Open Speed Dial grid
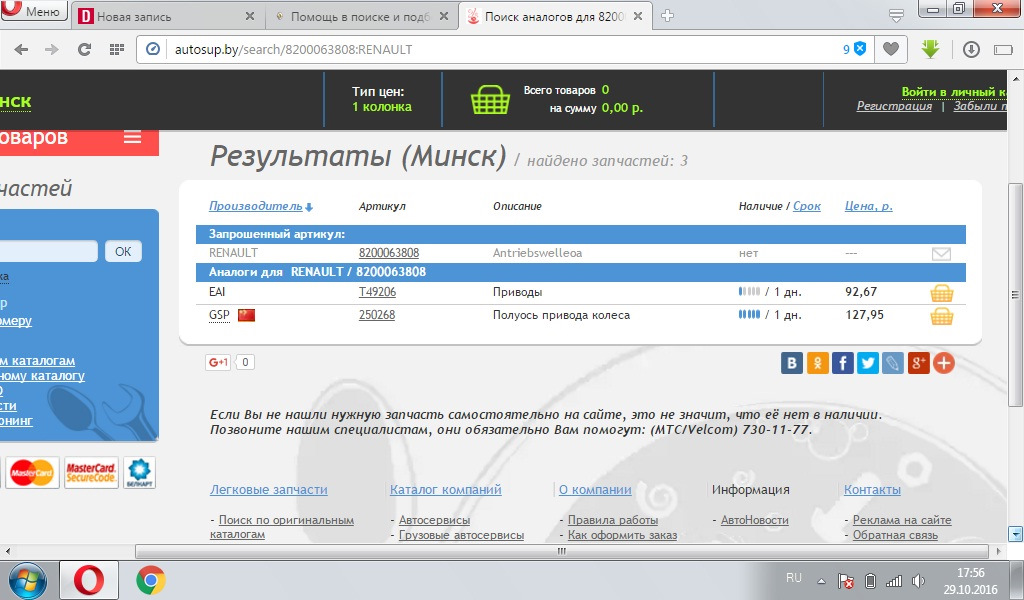 click(x=116, y=50)
